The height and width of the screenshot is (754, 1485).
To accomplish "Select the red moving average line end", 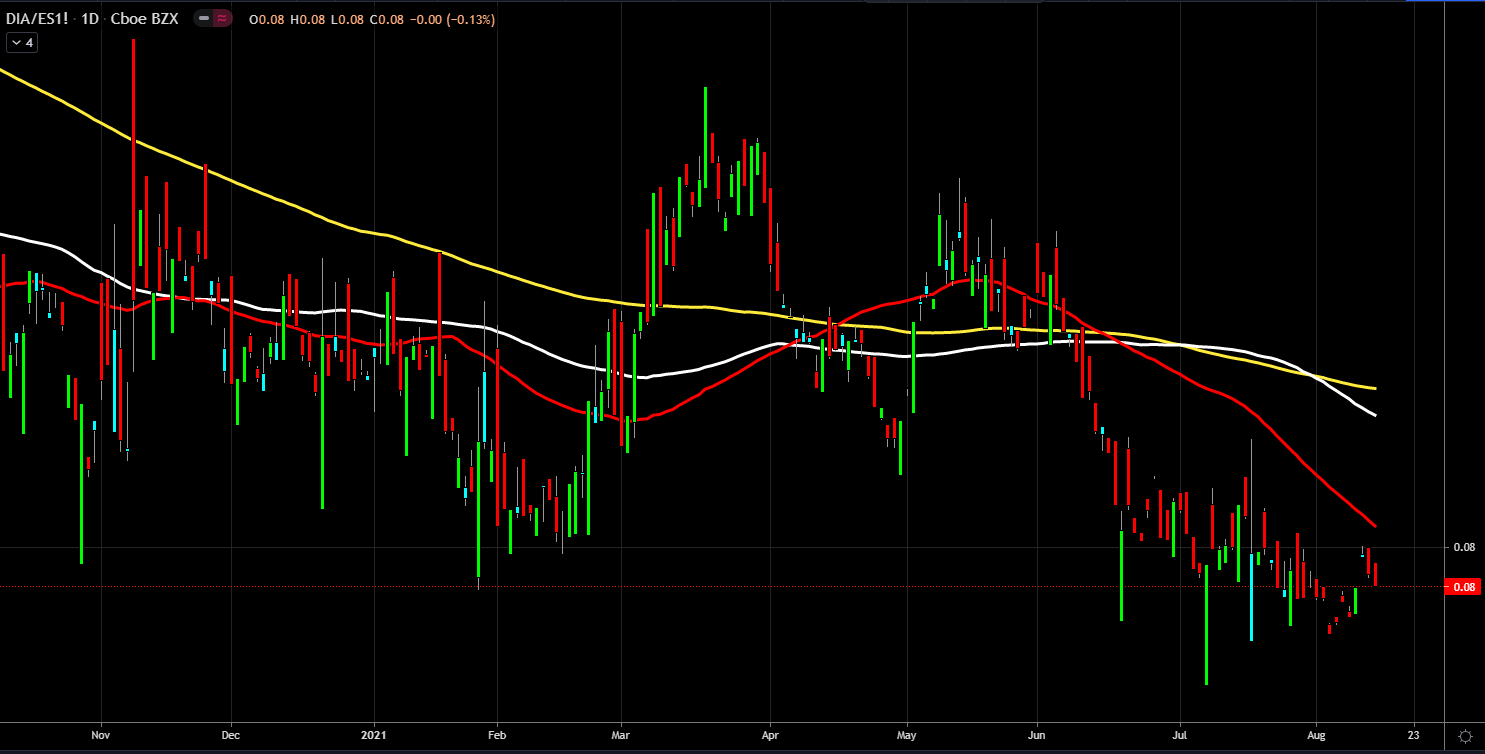I will tap(1375, 526).
